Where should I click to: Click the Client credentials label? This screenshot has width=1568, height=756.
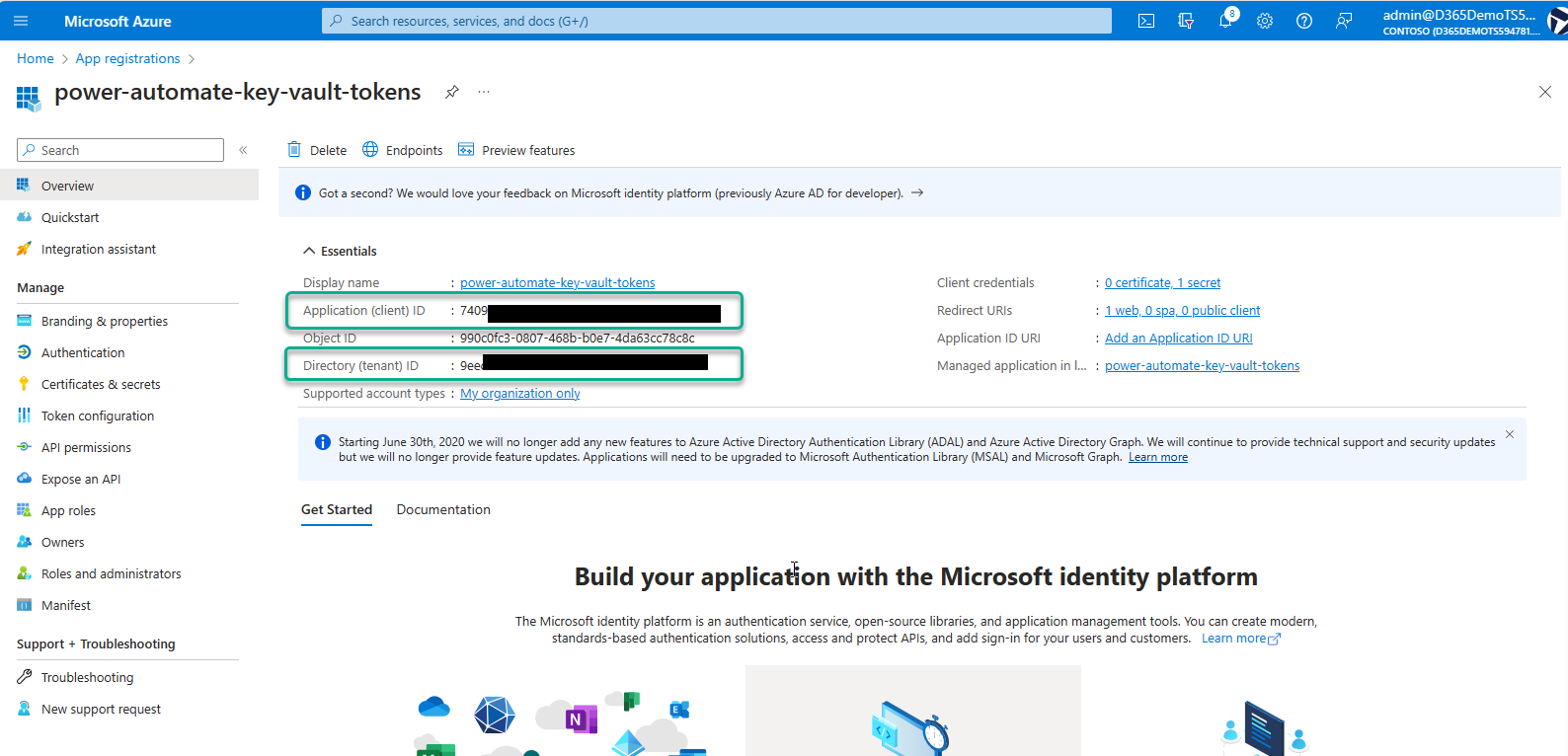coord(985,282)
